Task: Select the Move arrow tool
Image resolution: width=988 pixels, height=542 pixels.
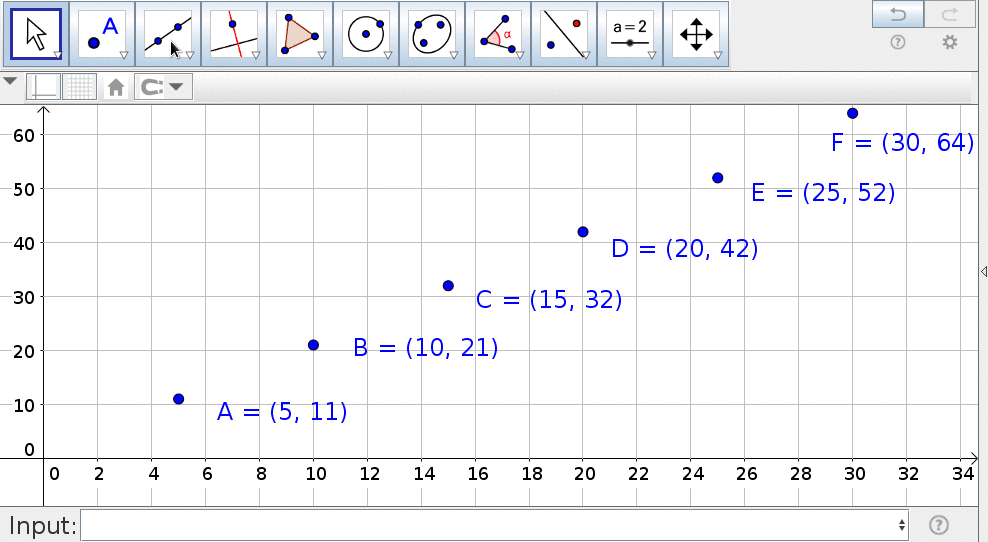Action: (36, 33)
